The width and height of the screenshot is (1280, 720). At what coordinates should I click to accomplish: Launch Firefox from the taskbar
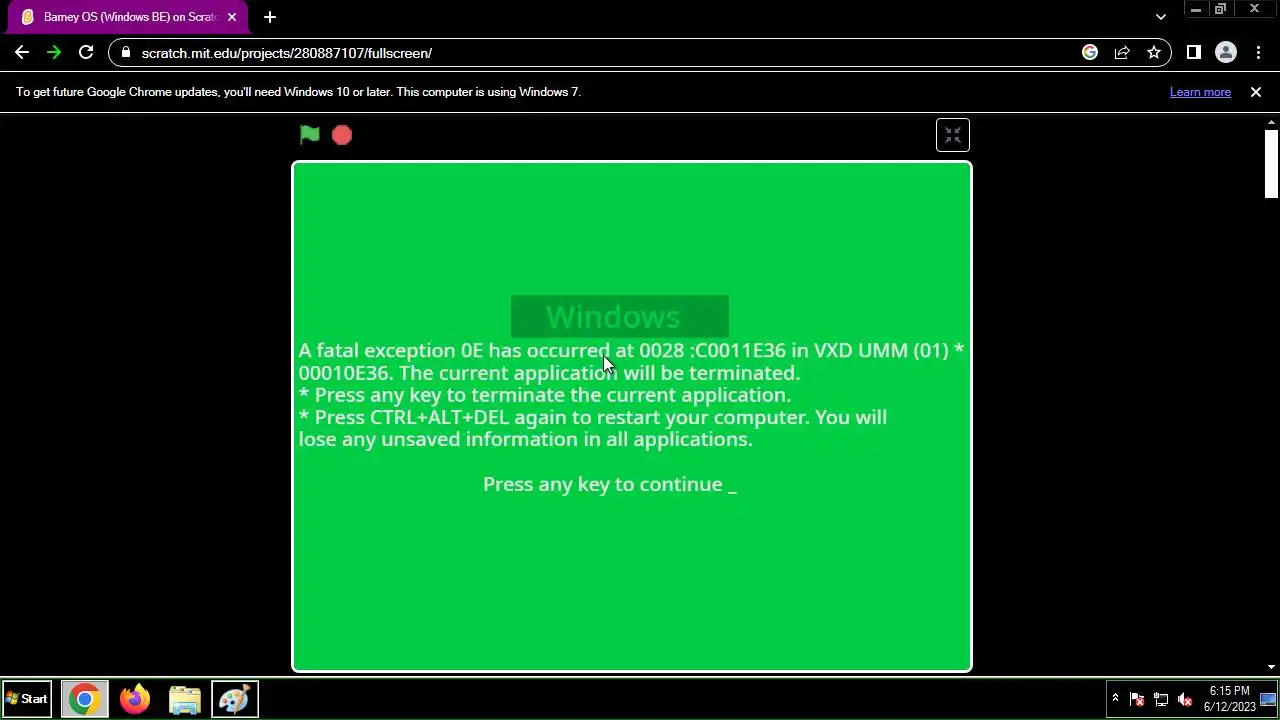[135, 699]
